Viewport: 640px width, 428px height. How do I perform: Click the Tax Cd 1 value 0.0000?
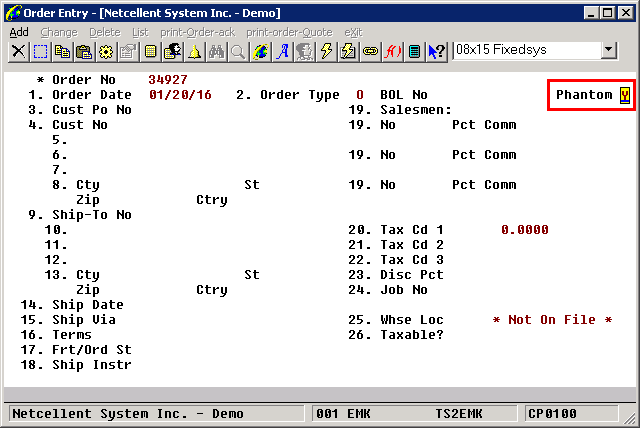click(524, 230)
